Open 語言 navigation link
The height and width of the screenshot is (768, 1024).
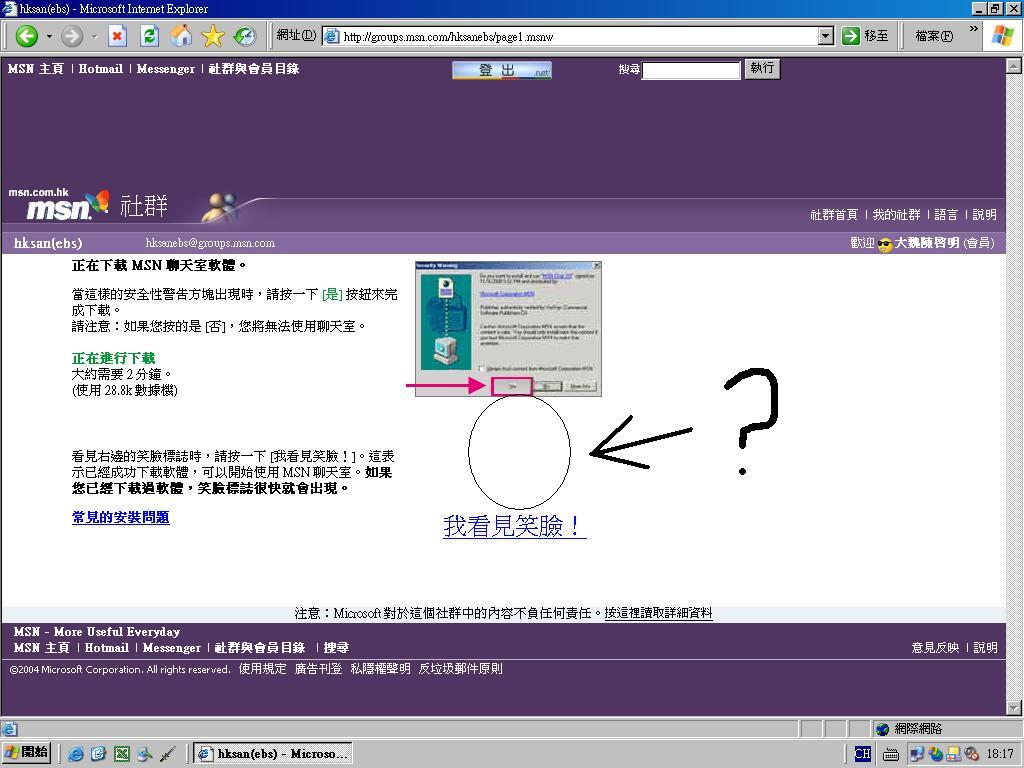(946, 214)
